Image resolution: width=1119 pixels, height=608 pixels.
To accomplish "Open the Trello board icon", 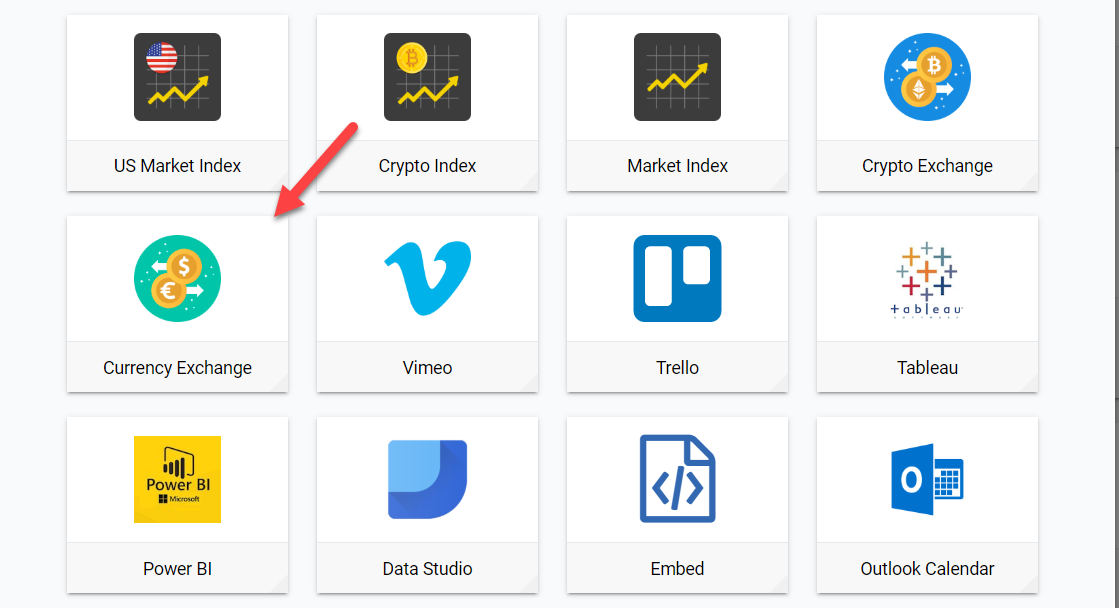I will click(x=677, y=278).
